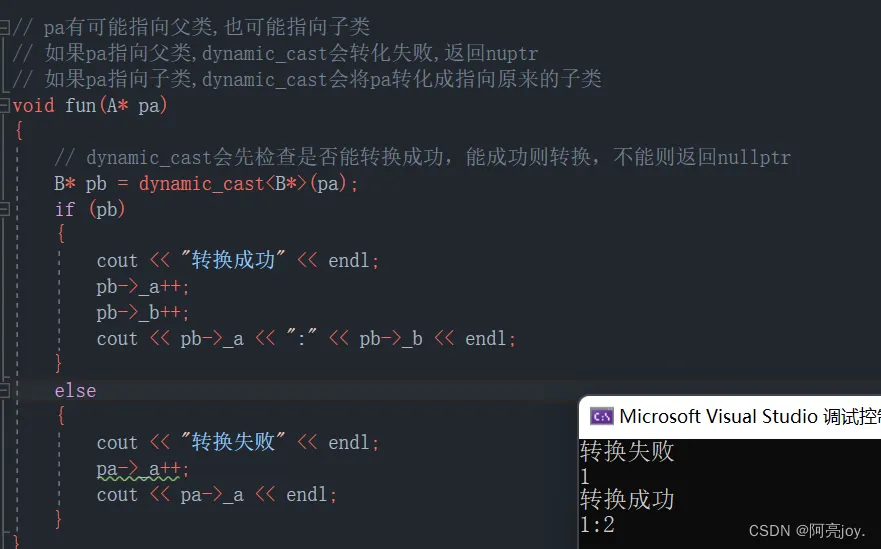Click the console output line "1:2"

597,525
